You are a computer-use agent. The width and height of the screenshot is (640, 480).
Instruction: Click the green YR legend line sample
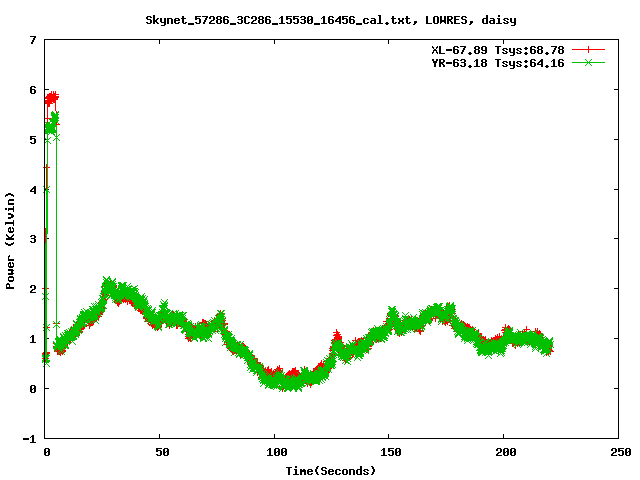coord(588,63)
